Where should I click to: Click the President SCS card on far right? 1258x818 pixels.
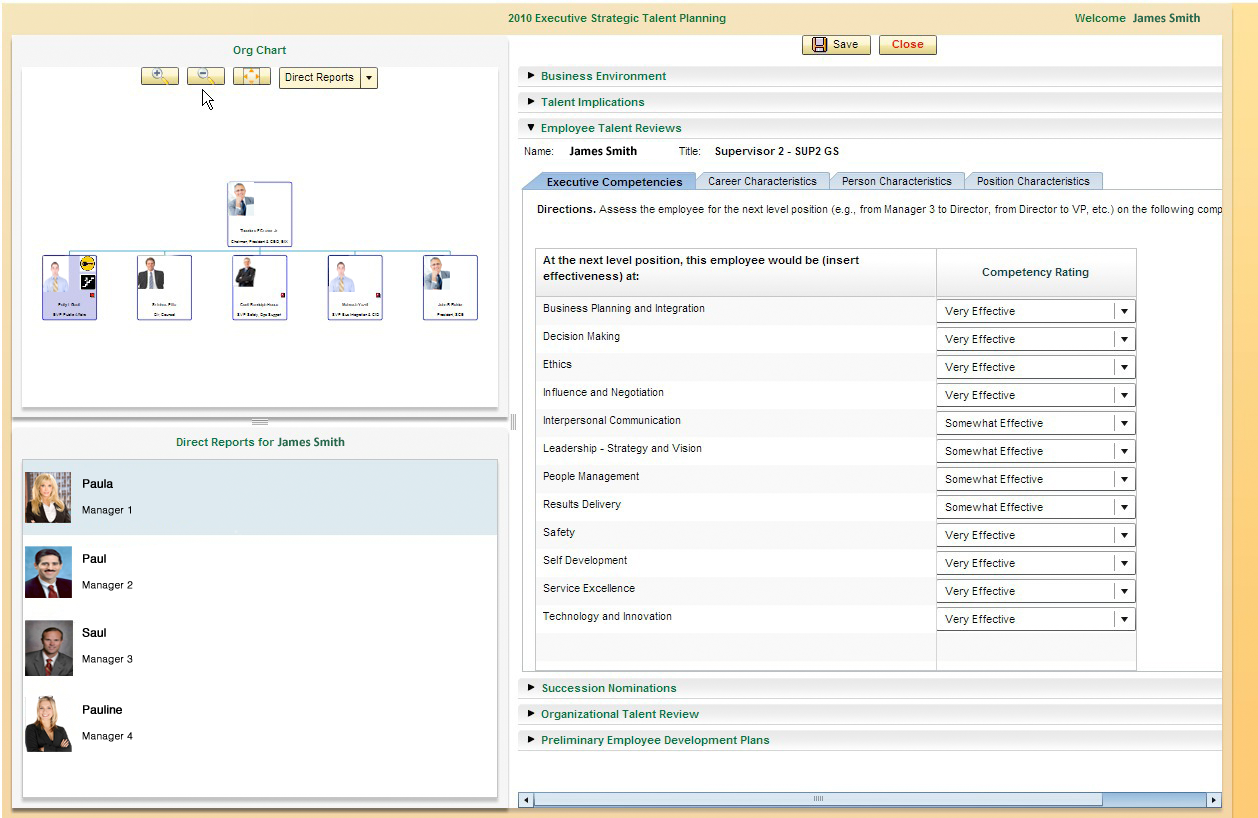point(450,287)
